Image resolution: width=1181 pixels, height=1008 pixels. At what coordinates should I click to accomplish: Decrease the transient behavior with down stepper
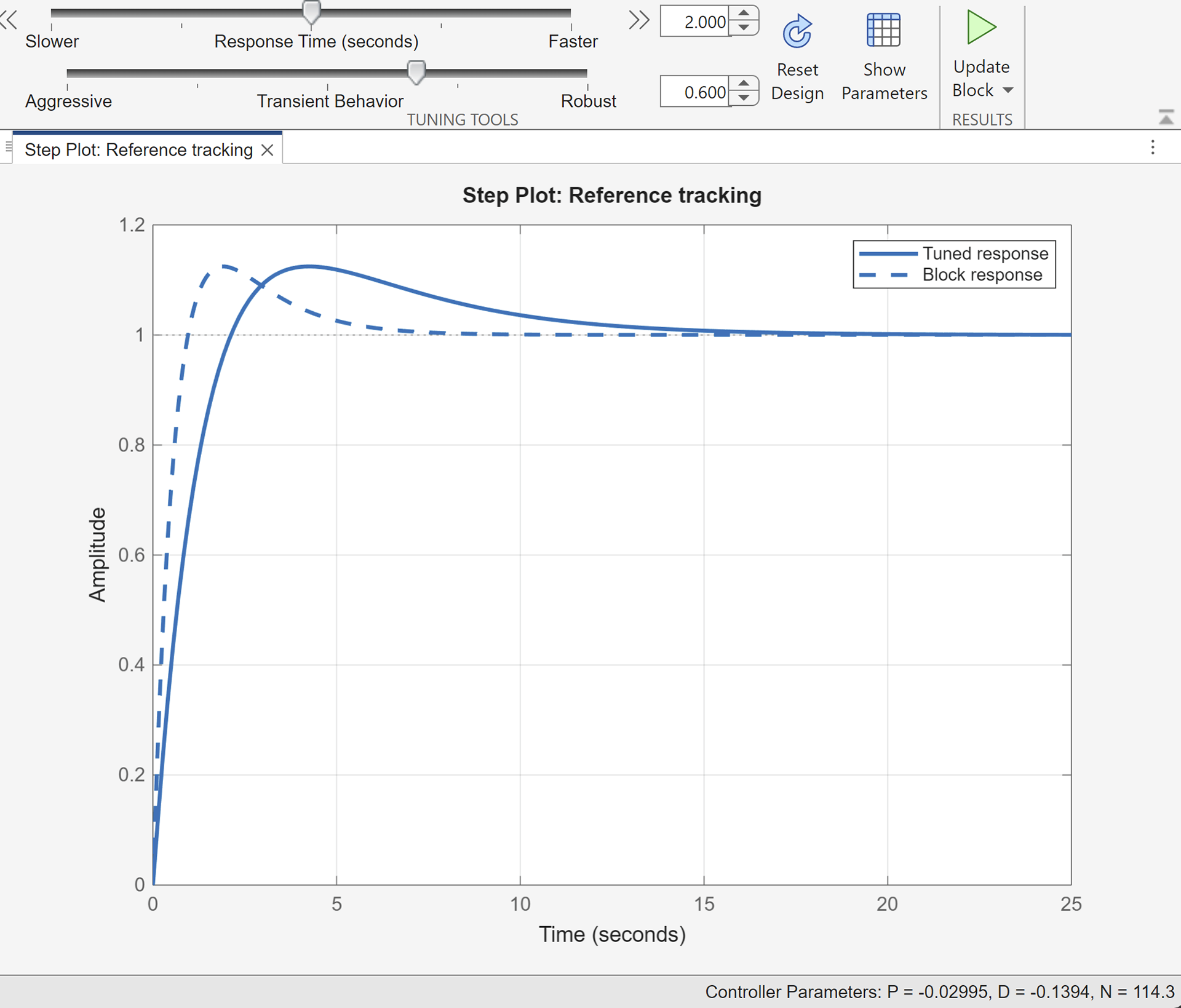pos(744,98)
